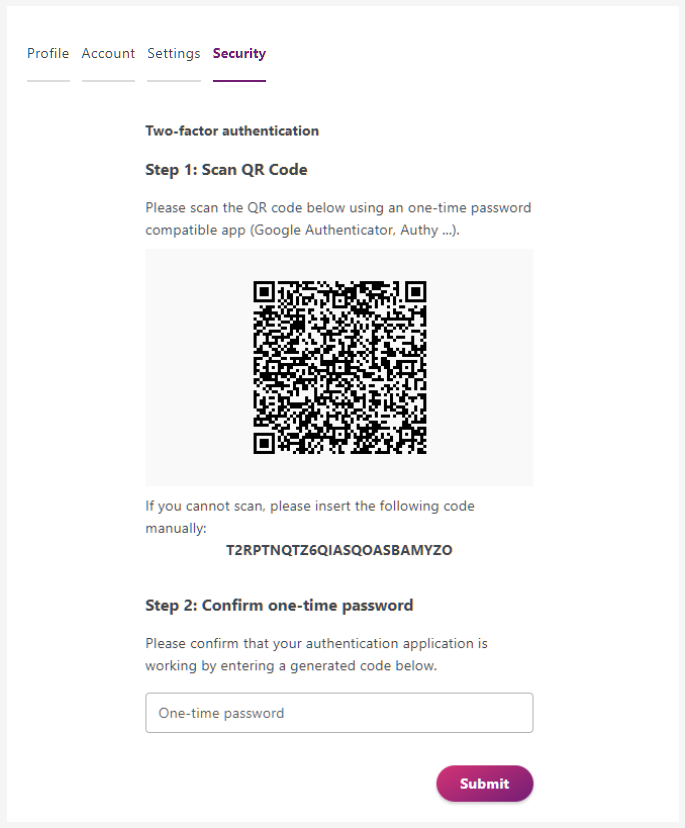
Task: Select the Security tab
Action: tap(239, 54)
